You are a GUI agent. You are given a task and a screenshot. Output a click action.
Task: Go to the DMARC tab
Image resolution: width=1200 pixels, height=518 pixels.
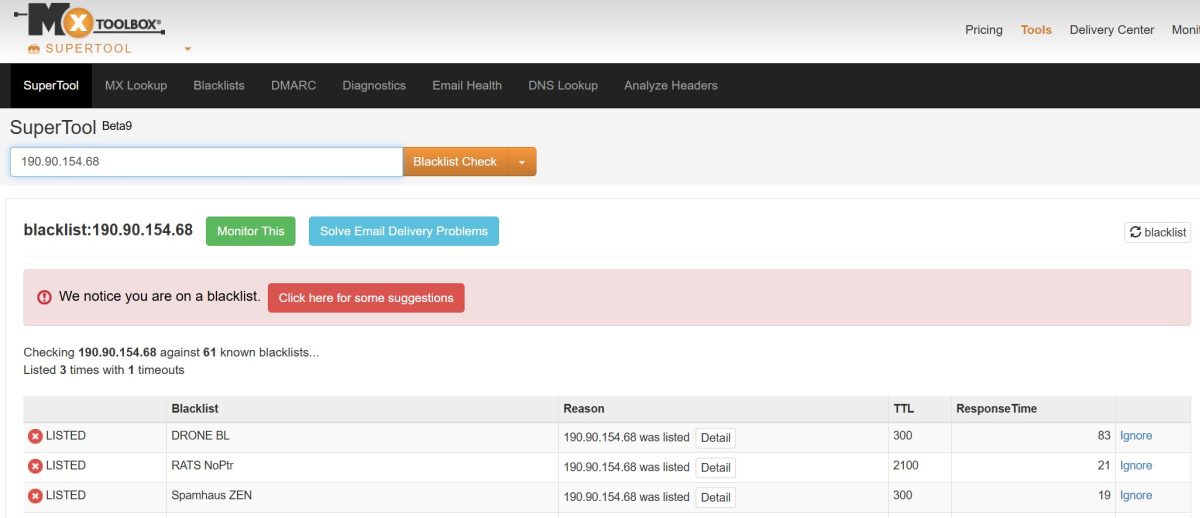coord(293,85)
